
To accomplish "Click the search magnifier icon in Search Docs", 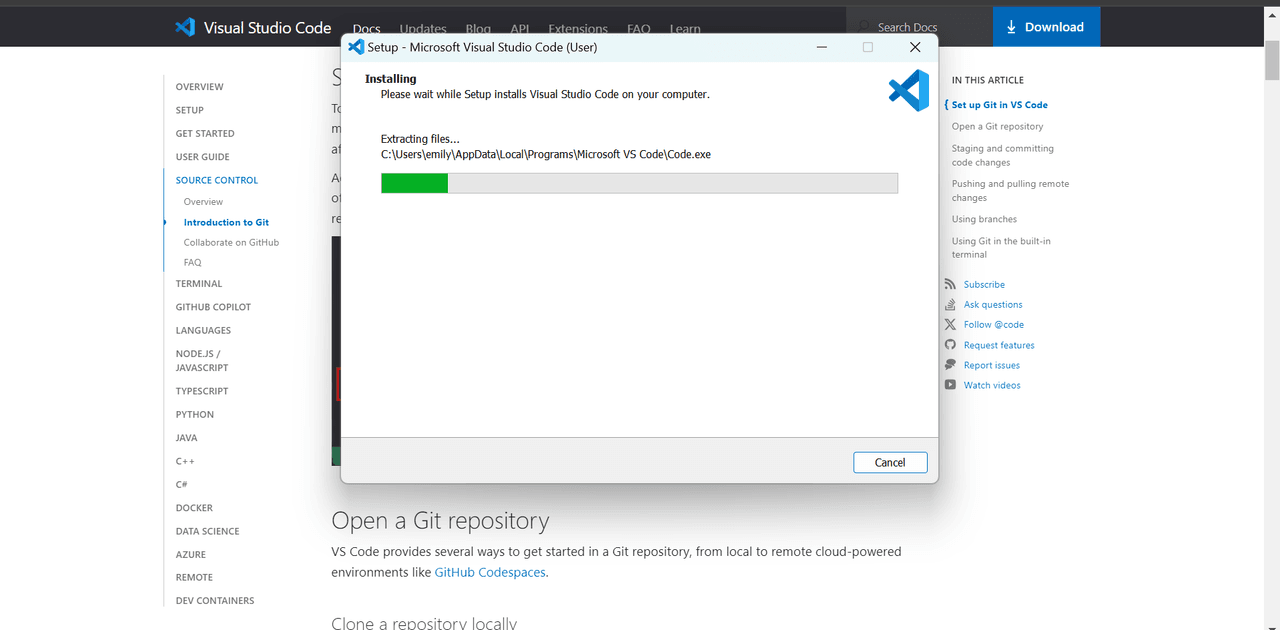I will (x=864, y=27).
